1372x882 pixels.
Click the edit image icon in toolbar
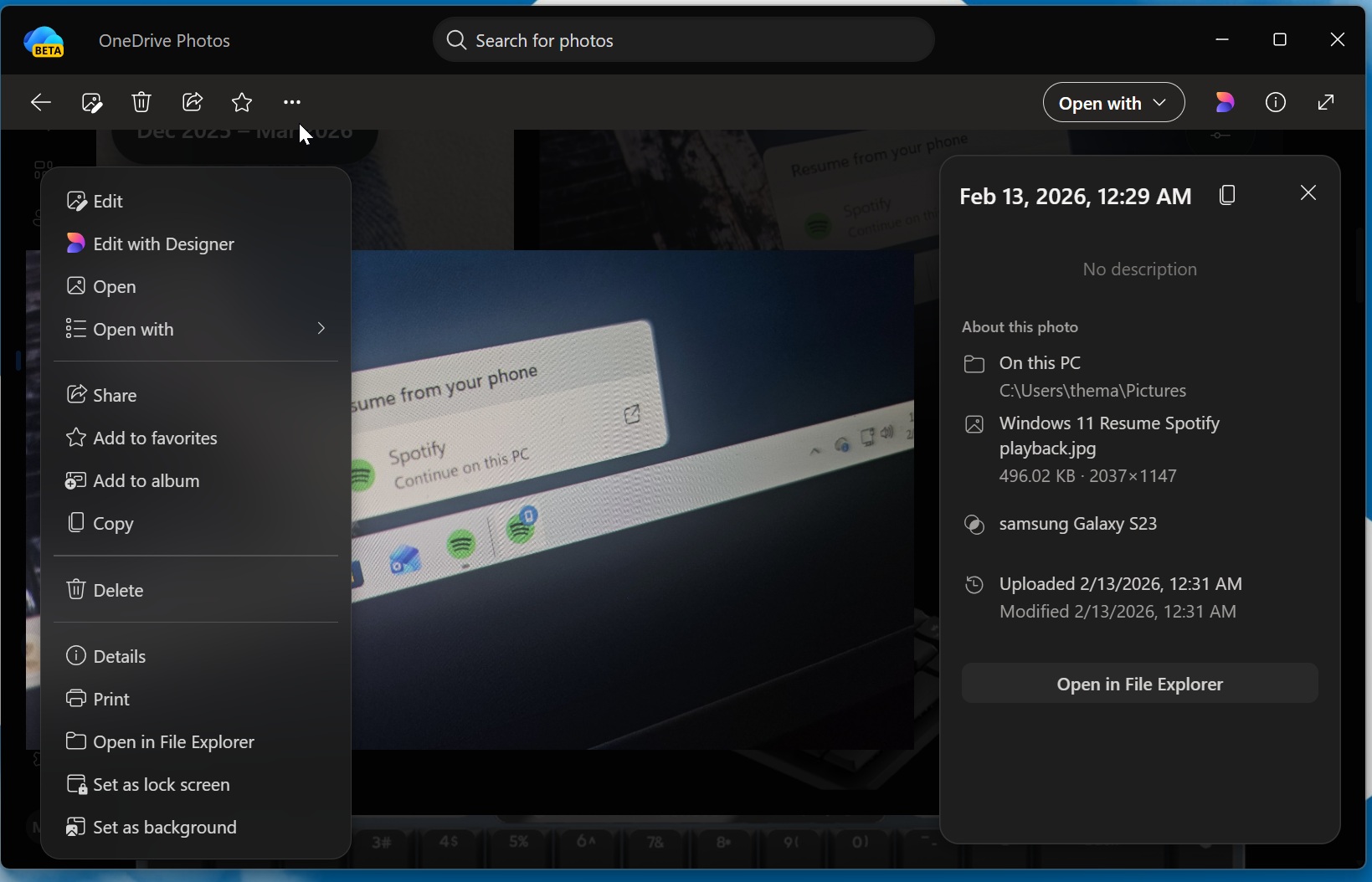[91, 103]
